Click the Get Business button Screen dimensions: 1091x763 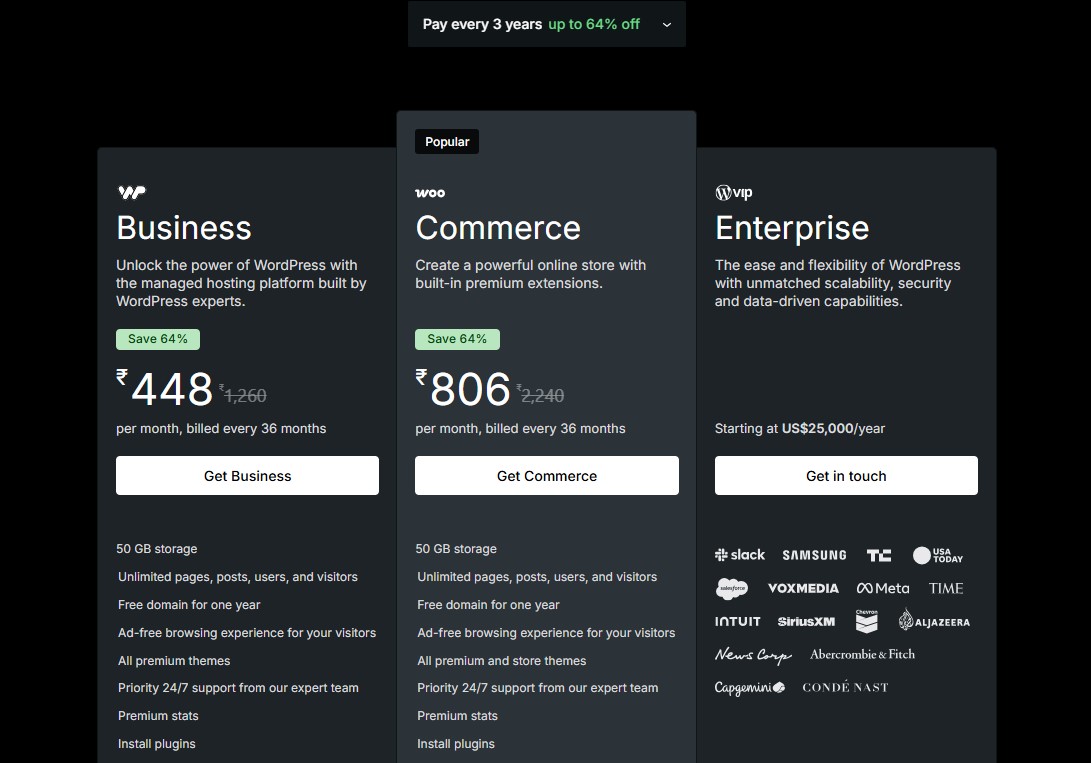(247, 475)
